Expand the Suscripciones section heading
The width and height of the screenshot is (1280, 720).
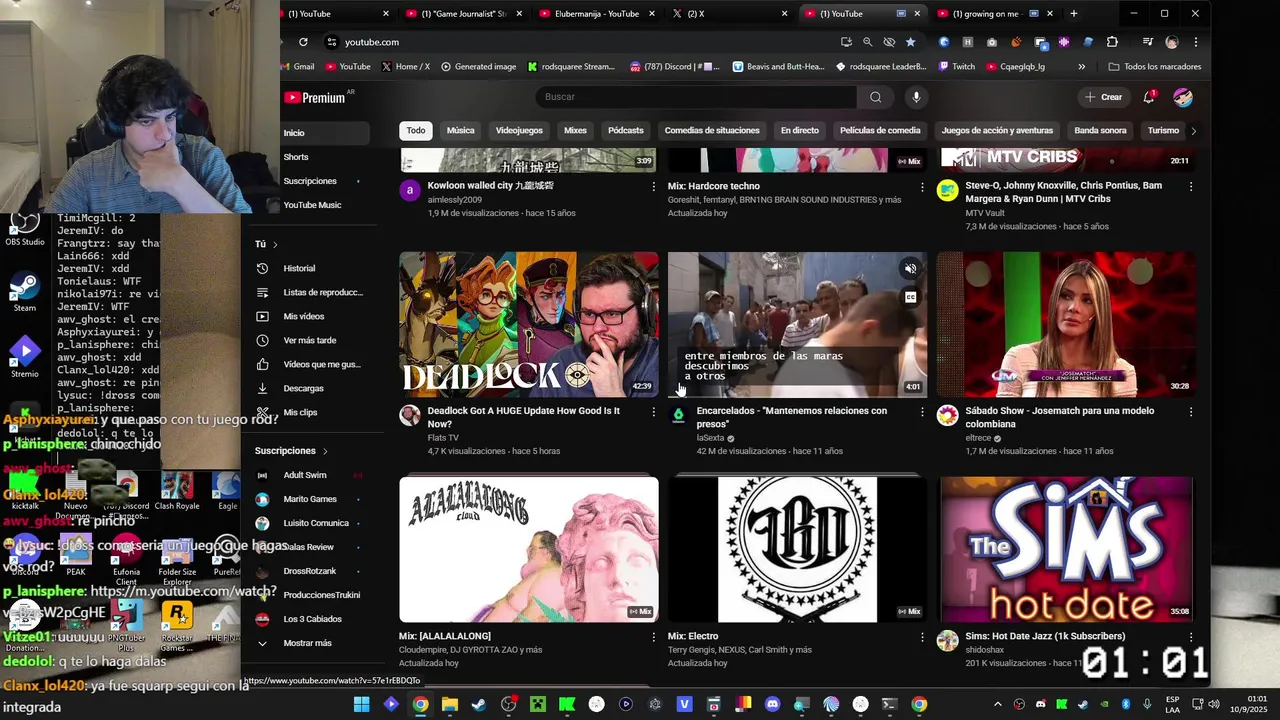coord(291,451)
